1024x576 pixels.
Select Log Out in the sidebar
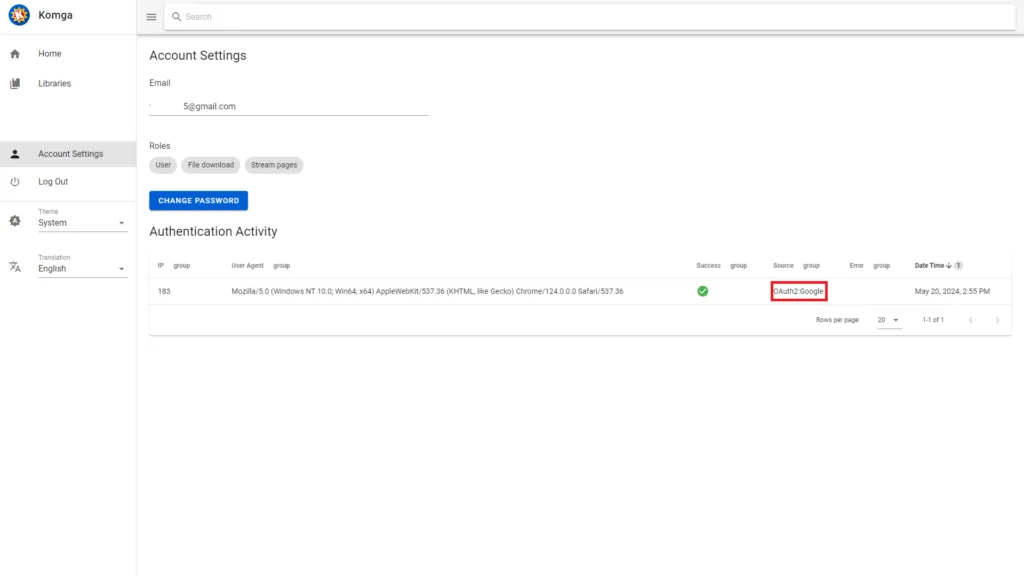click(x=53, y=182)
